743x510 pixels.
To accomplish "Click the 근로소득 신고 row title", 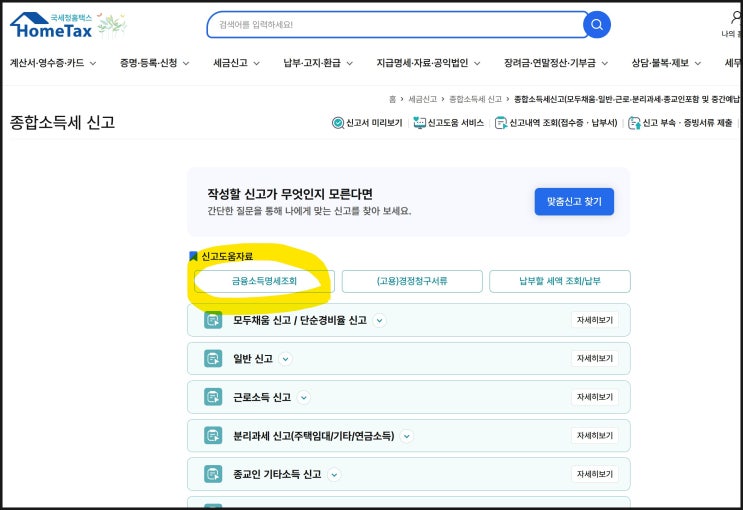I will point(262,397).
